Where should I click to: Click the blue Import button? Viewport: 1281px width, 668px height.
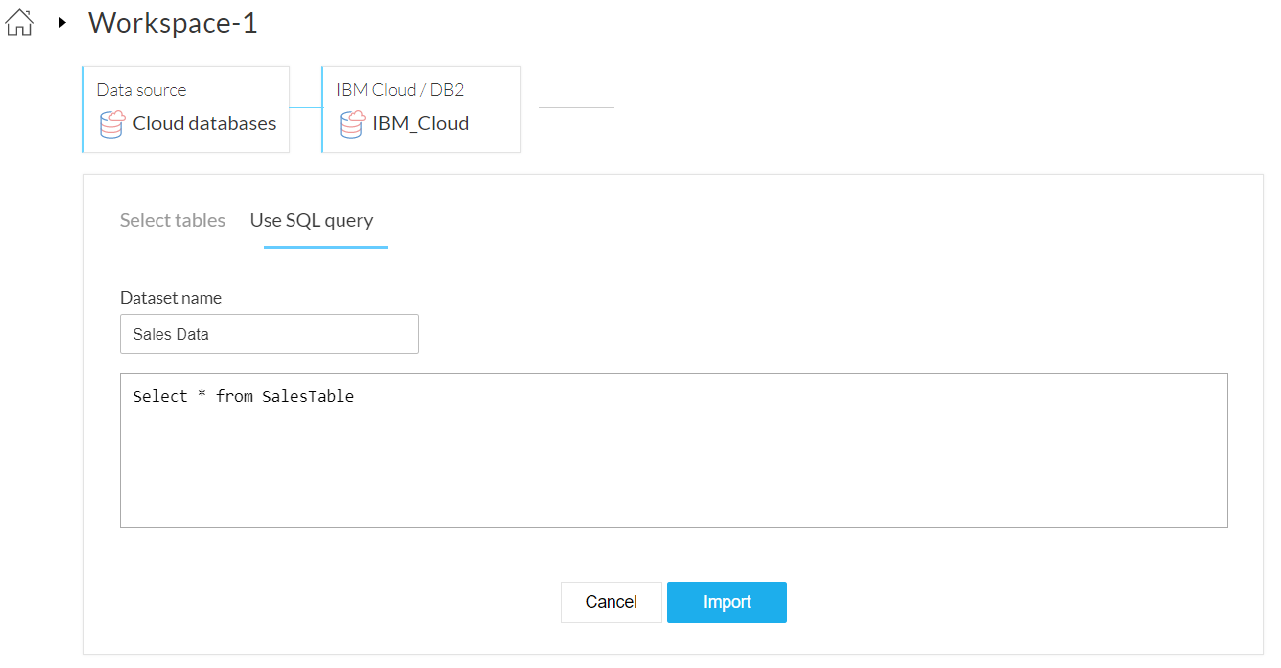click(x=726, y=602)
